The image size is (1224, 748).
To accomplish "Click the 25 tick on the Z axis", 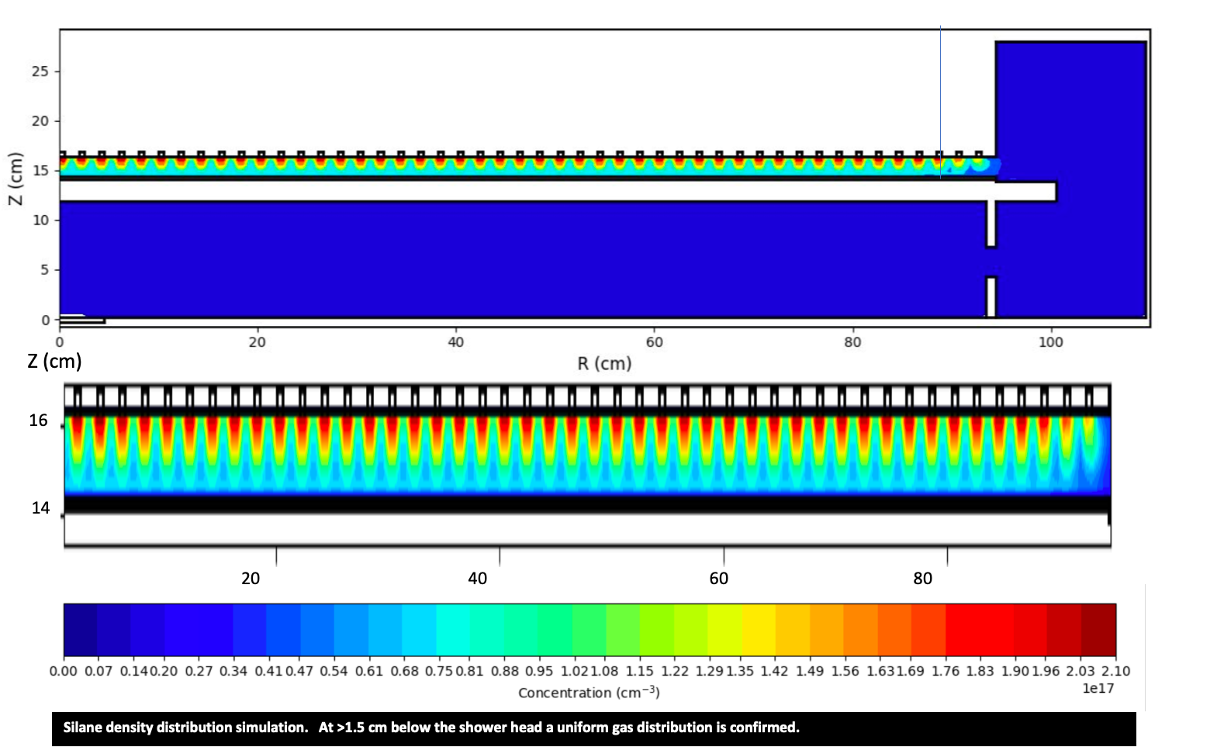I will [44, 72].
